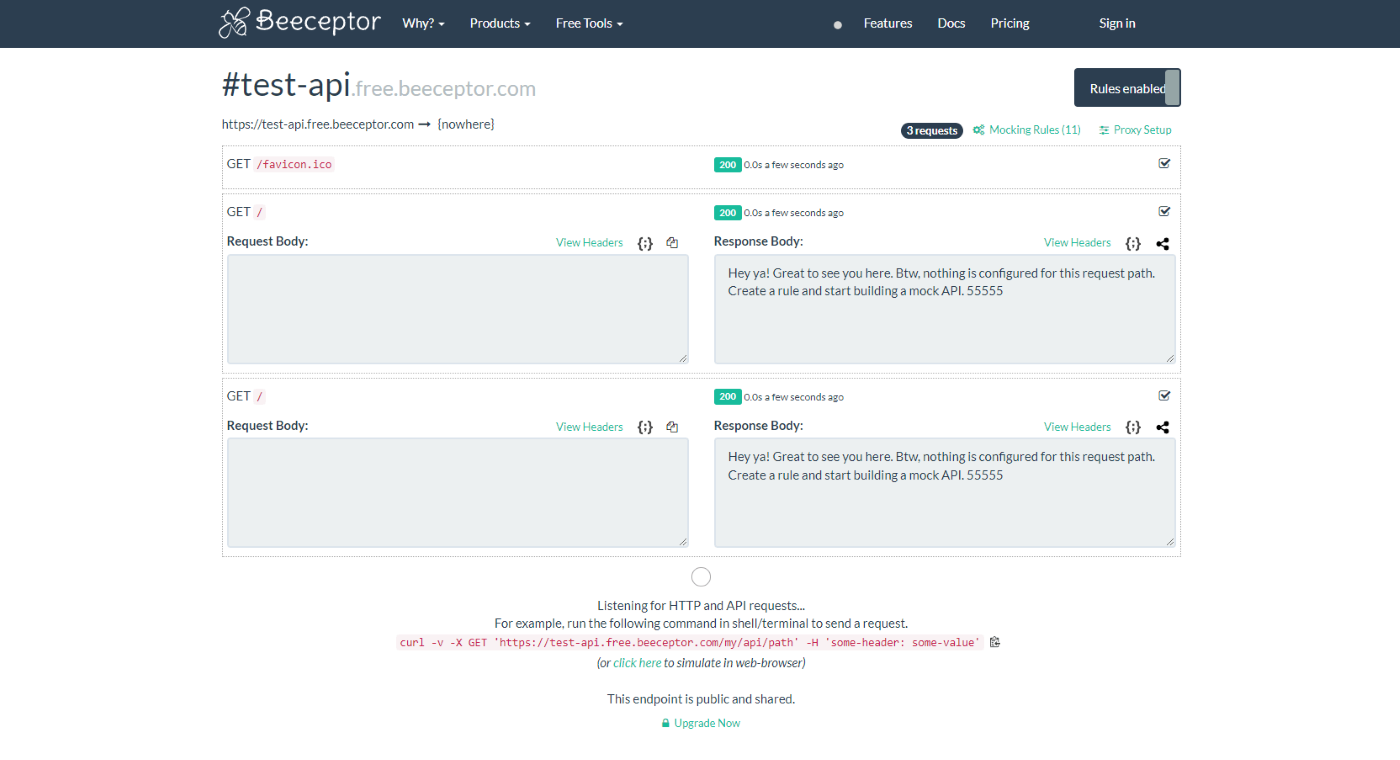Screen dimensions: 1400x760
Task: Click the Upgrade Now link
Action: click(x=706, y=723)
